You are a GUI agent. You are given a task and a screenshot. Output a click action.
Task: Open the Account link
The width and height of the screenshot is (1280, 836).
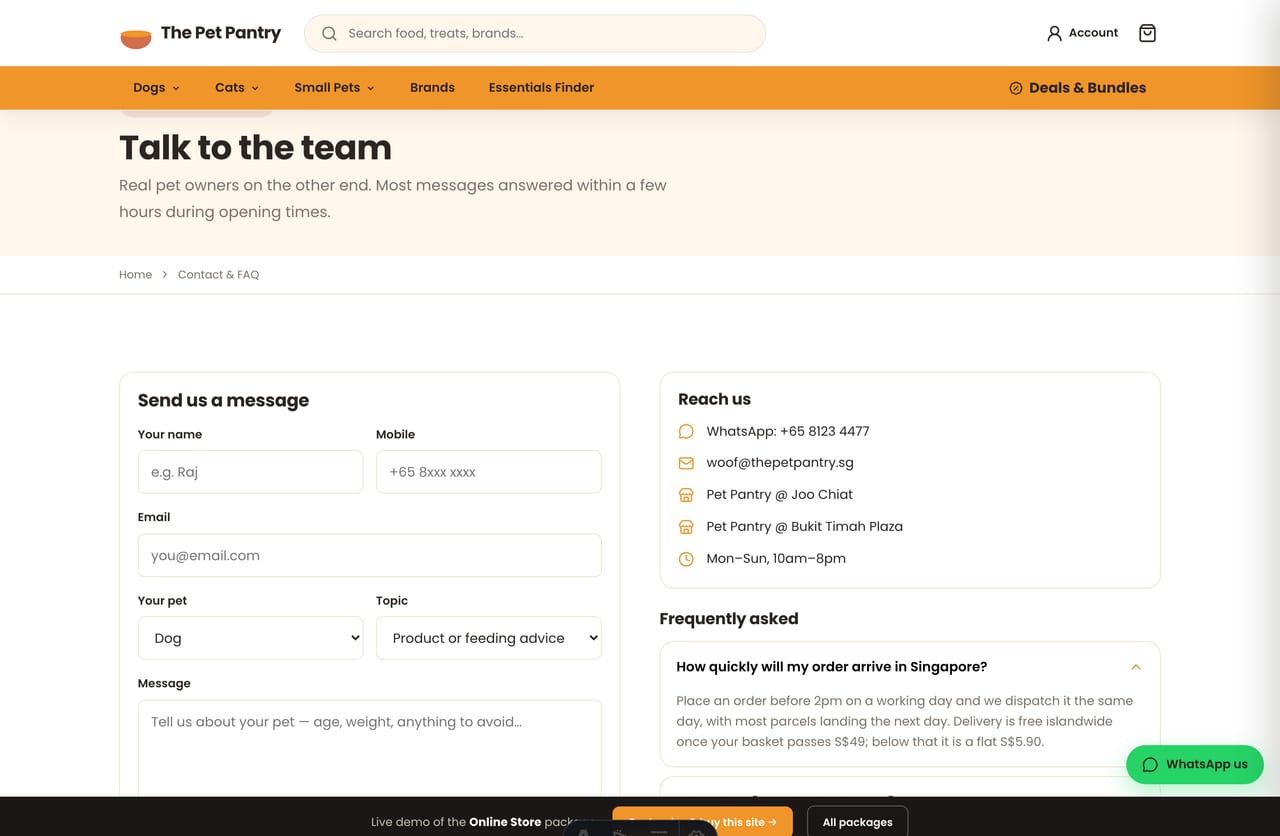pyautogui.click(x=1082, y=33)
